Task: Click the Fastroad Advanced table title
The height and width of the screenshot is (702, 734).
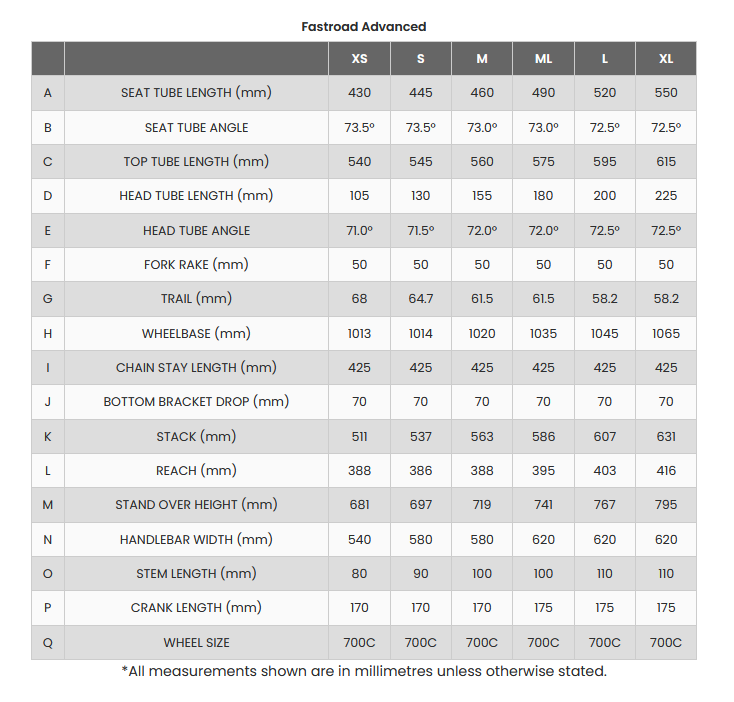Action: pos(364,27)
